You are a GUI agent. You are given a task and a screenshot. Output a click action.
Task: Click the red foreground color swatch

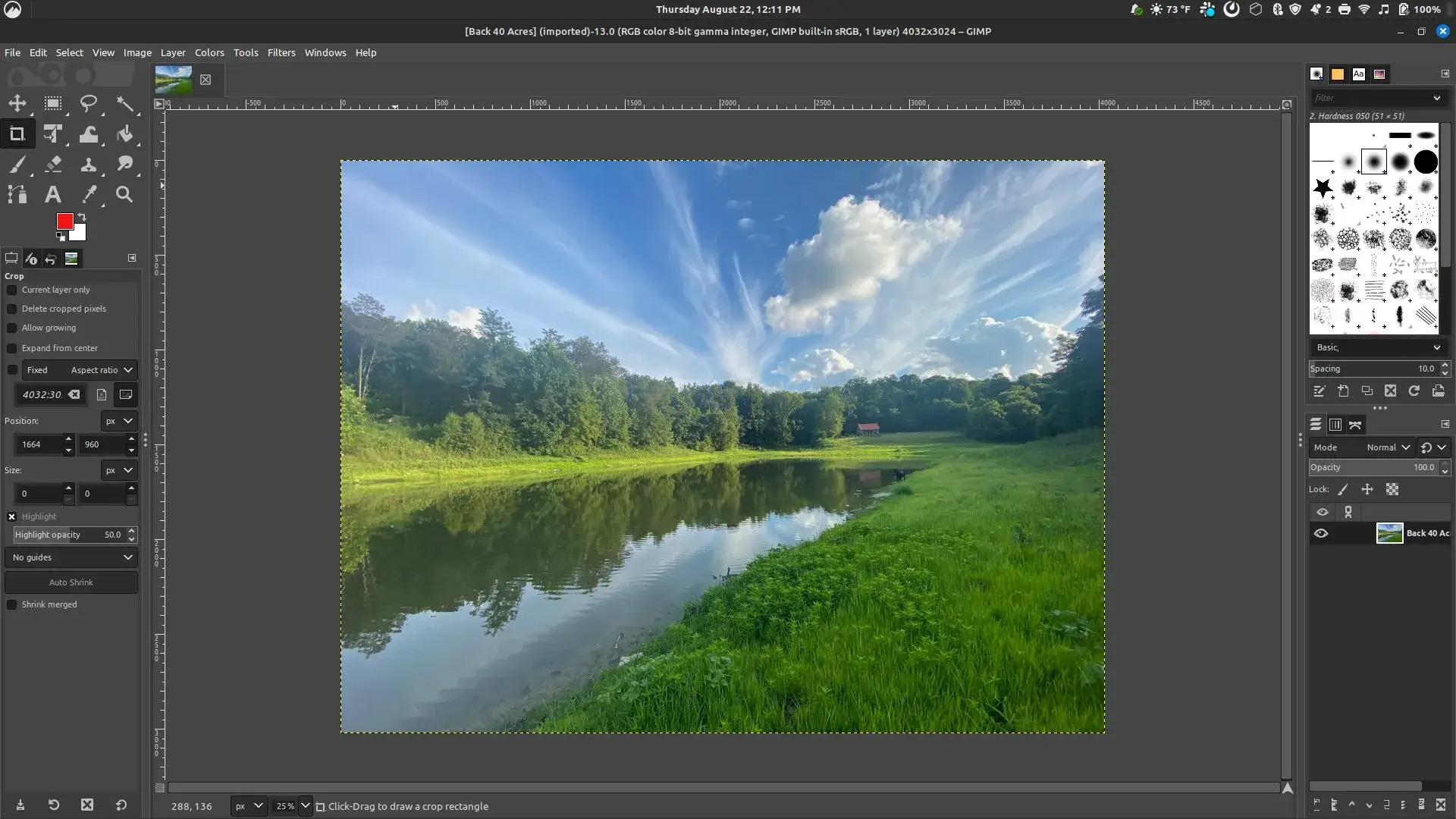[64, 221]
